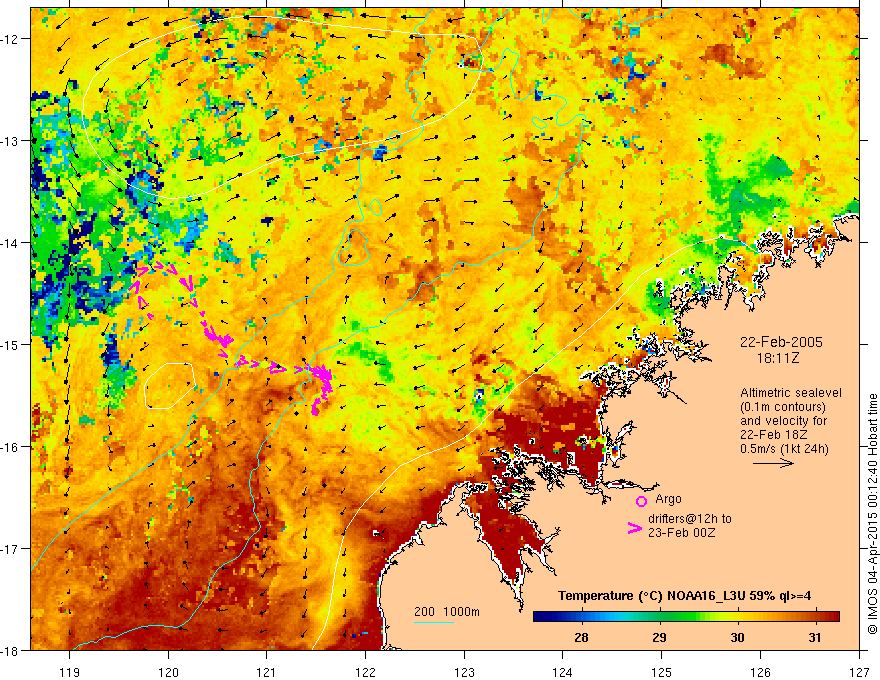Viewport: 880px width, 680px height.
Task: Click latitude axis label -13
Action: coord(10,141)
